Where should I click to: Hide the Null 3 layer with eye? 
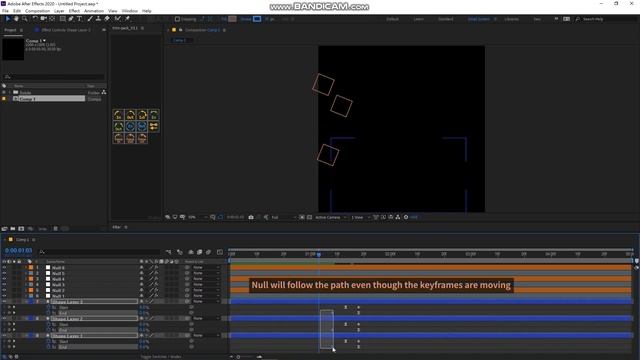point(4,284)
